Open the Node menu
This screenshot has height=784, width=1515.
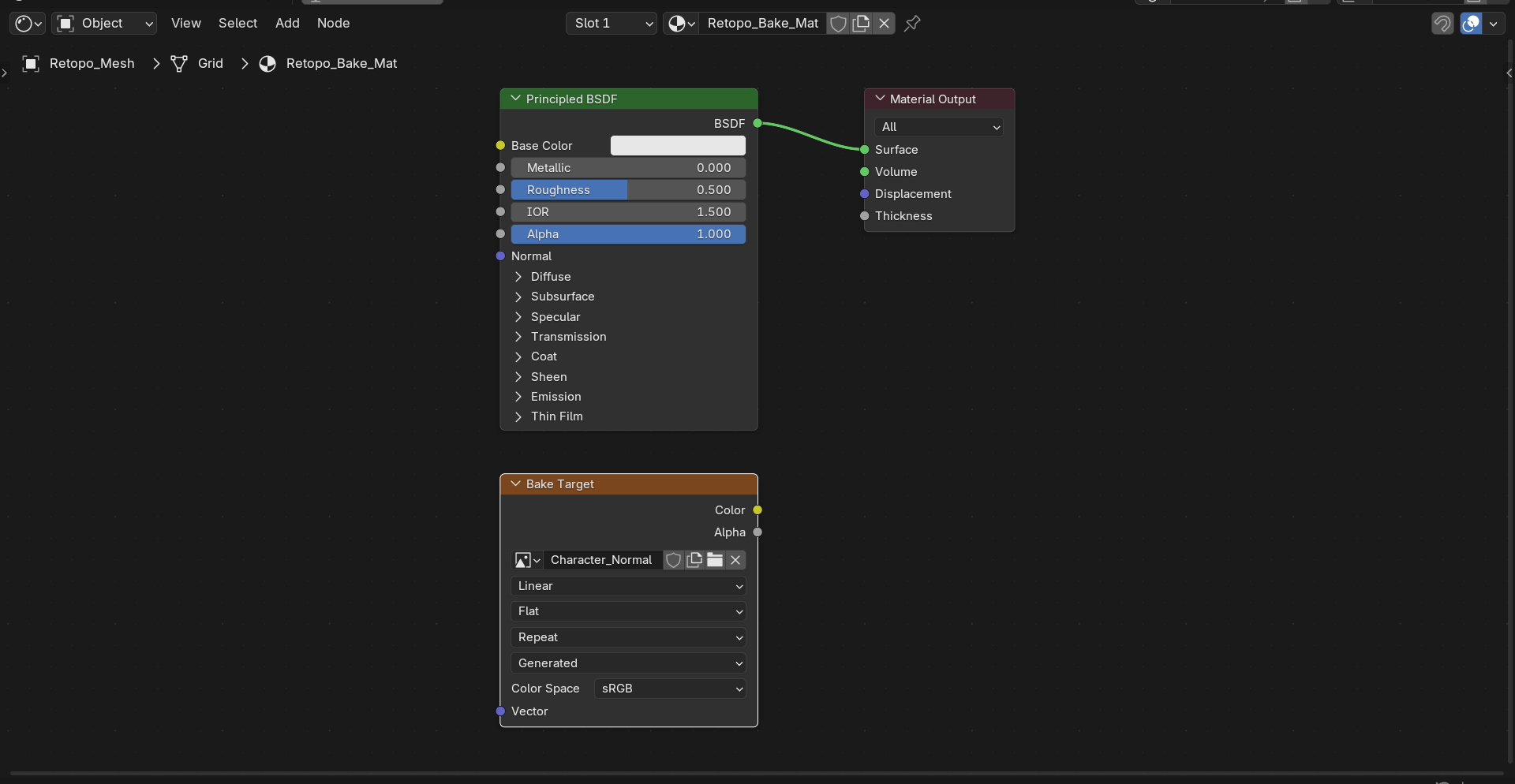(333, 24)
